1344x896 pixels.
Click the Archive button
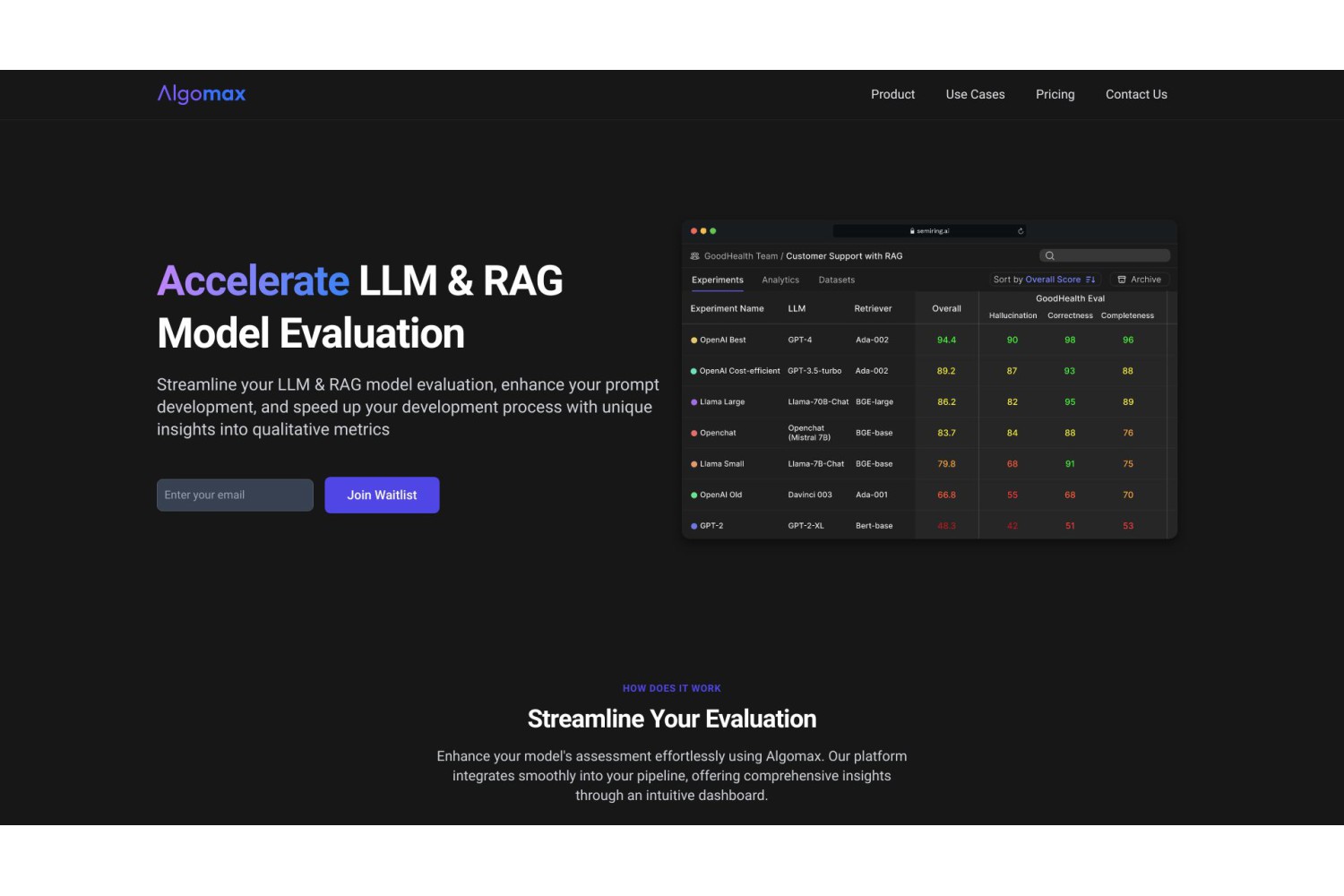[1139, 280]
